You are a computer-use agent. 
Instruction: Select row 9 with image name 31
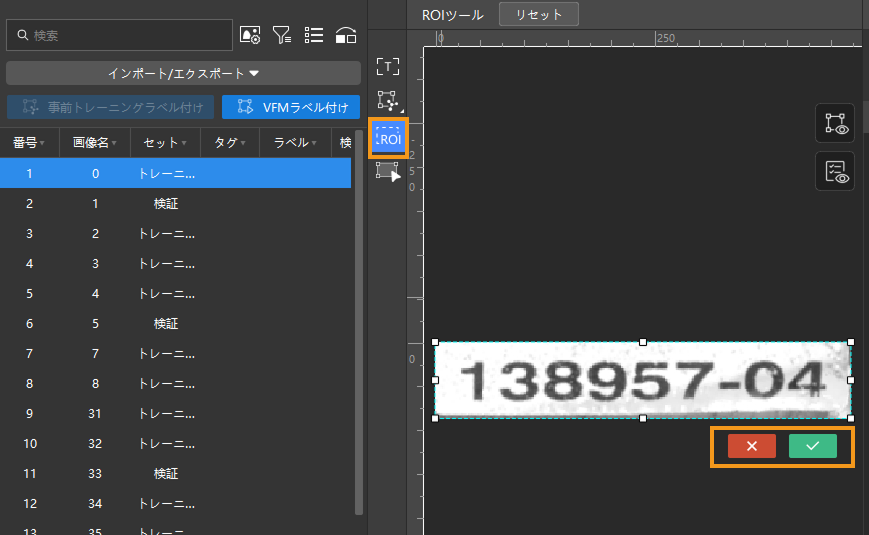[176, 413]
